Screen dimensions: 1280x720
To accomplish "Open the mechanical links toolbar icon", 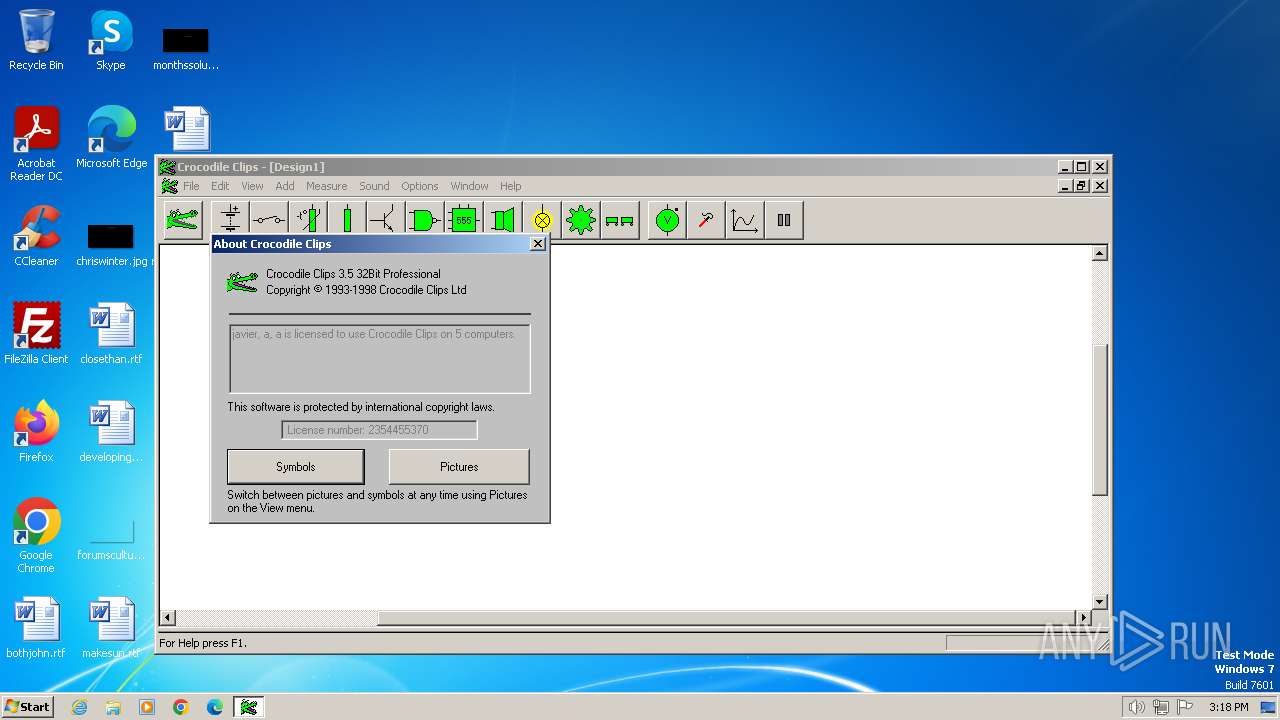I will coord(620,220).
